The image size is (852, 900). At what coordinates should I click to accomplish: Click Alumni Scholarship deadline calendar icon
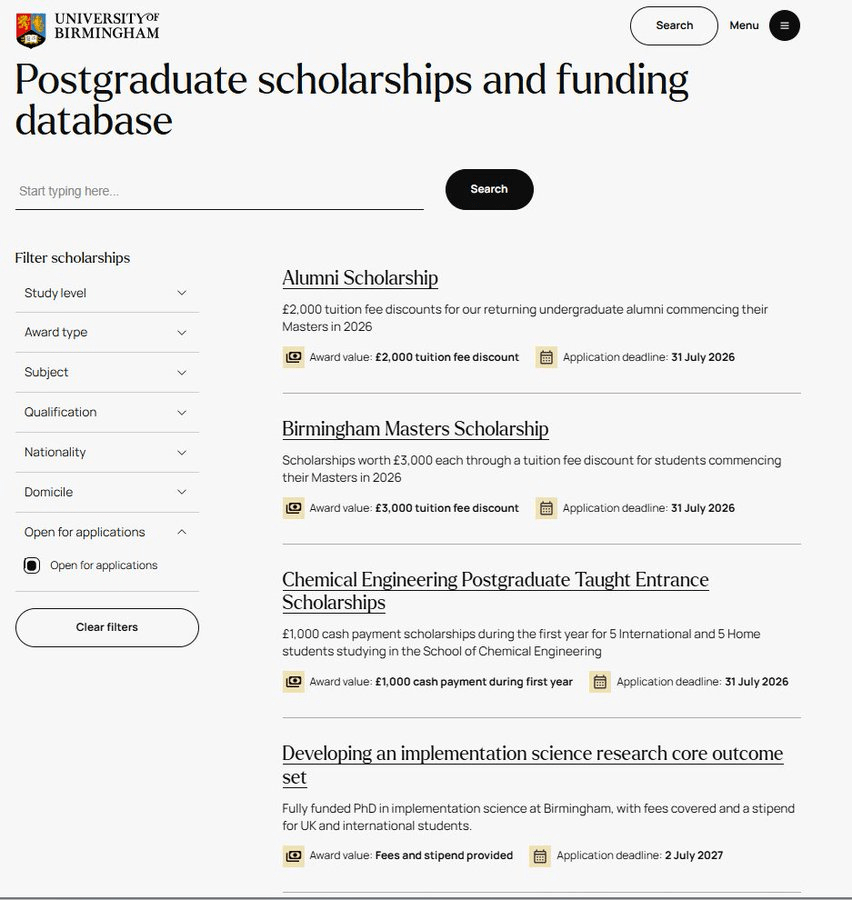[x=546, y=357]
